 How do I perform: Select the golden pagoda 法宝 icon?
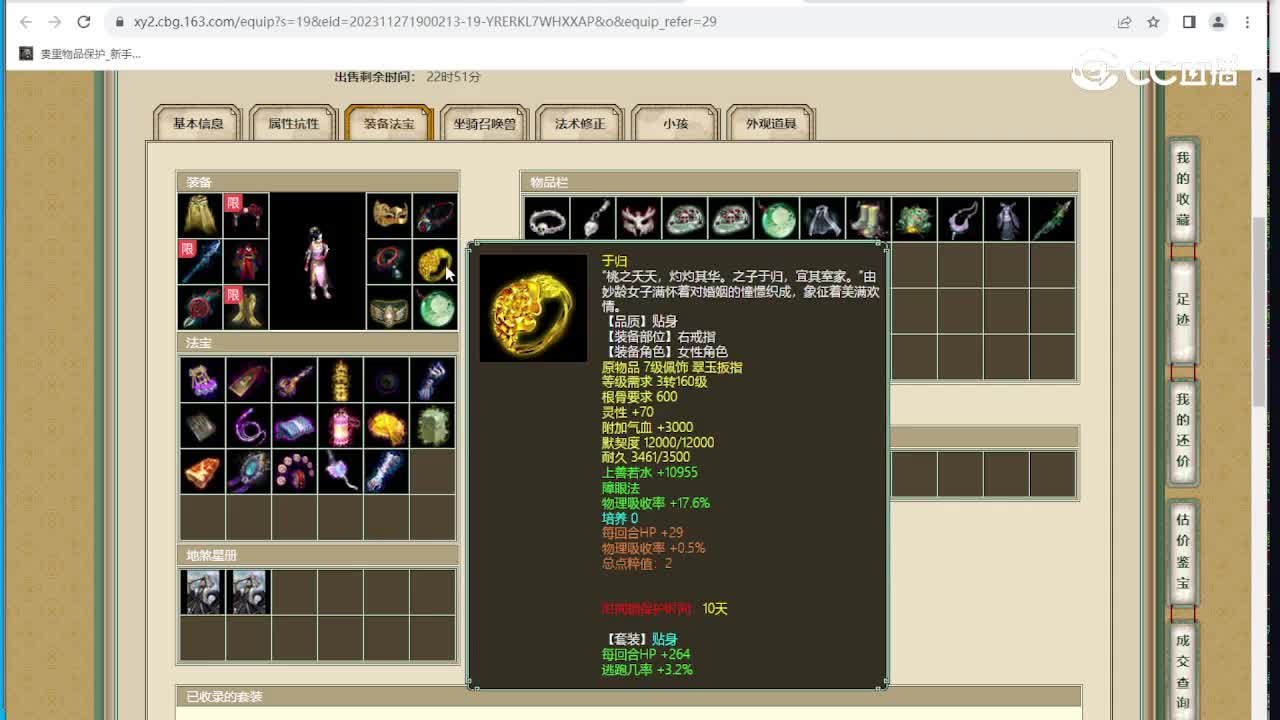tap(341, 380)
